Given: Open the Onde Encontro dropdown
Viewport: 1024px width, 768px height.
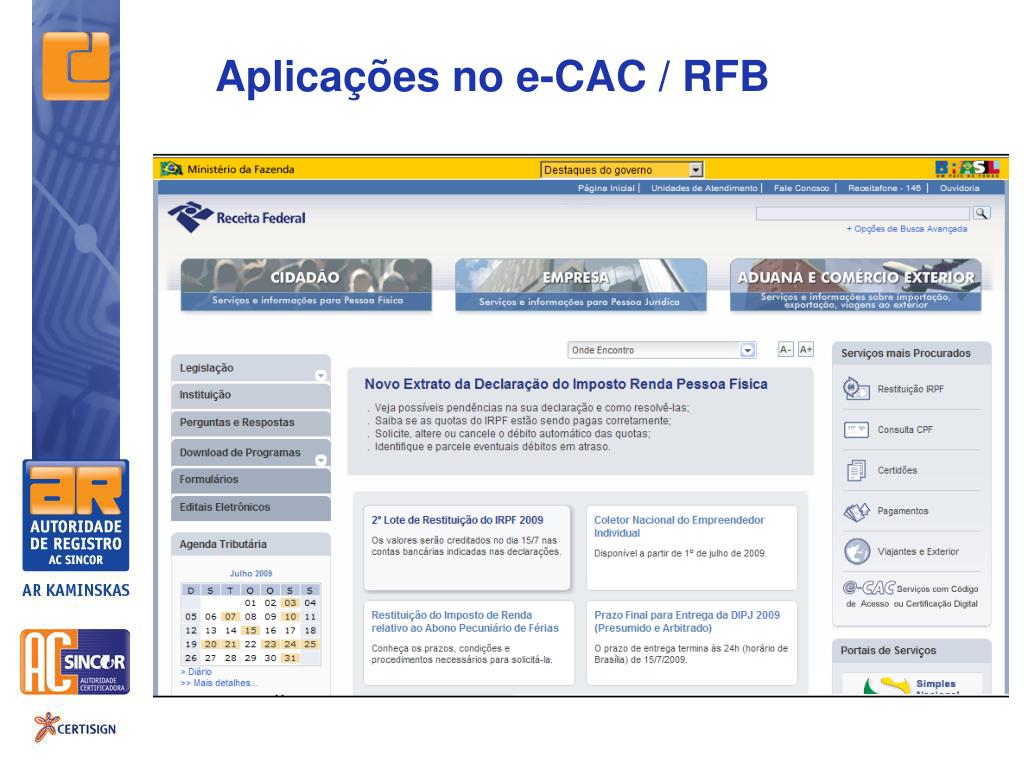Looking at the screenshot, I should click(662, 350).
